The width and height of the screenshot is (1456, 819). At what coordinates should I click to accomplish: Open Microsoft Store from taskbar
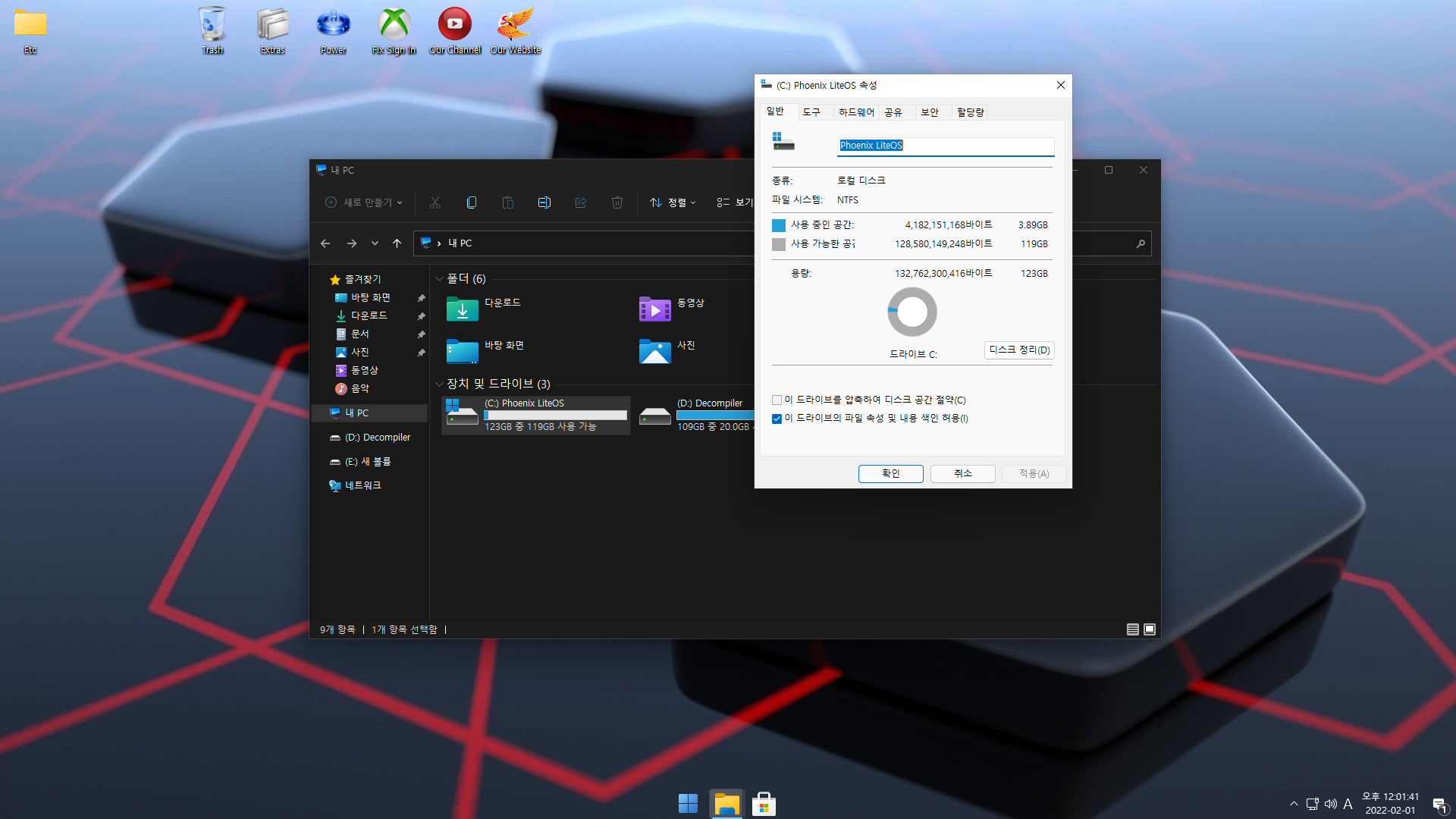click(x=764, y=804)
